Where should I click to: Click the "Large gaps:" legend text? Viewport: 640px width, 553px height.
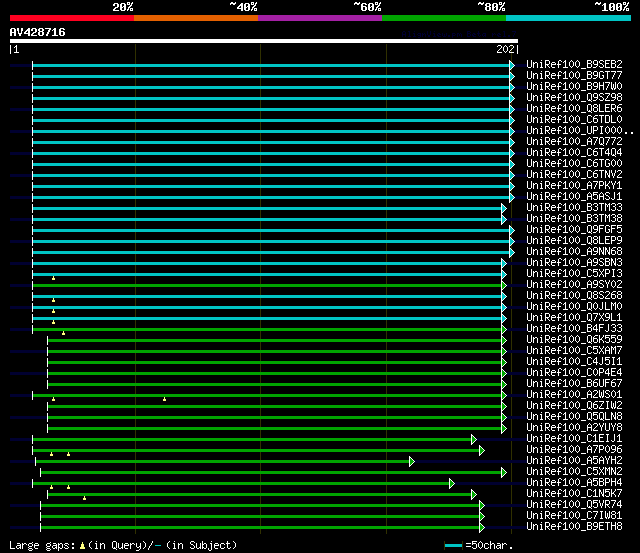click(42, 546)
